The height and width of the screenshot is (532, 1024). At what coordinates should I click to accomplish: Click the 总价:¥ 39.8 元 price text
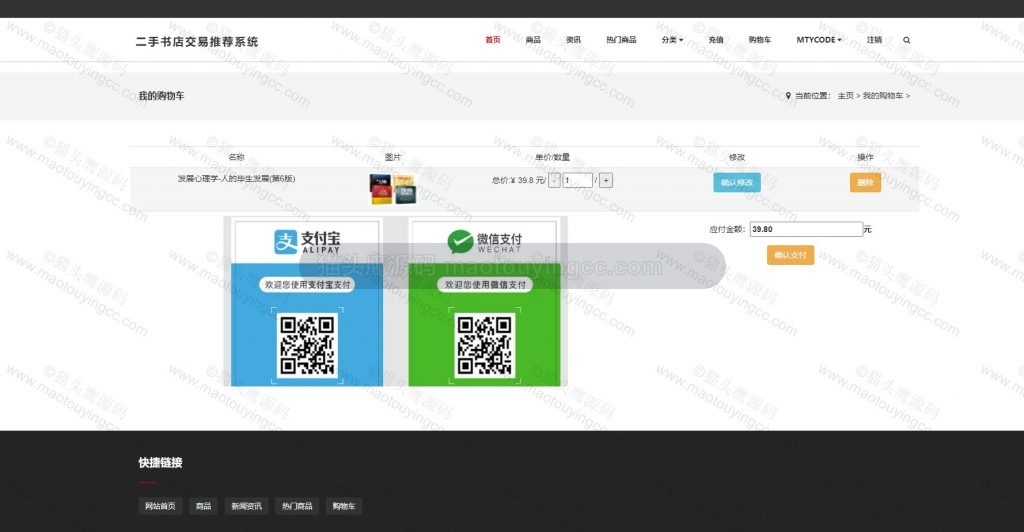coord(518,180)
